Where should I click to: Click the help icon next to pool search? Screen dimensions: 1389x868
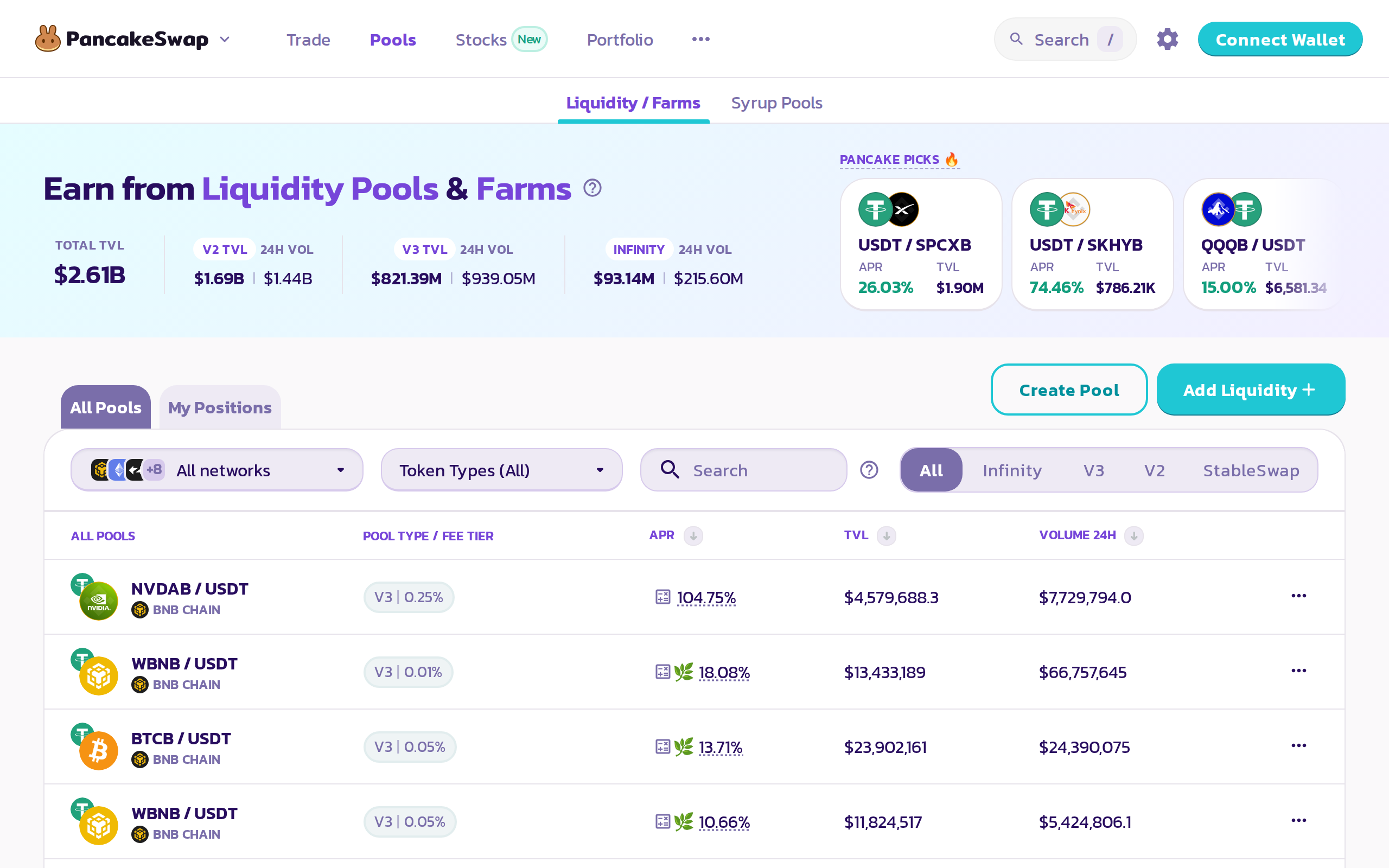[869, 470]
